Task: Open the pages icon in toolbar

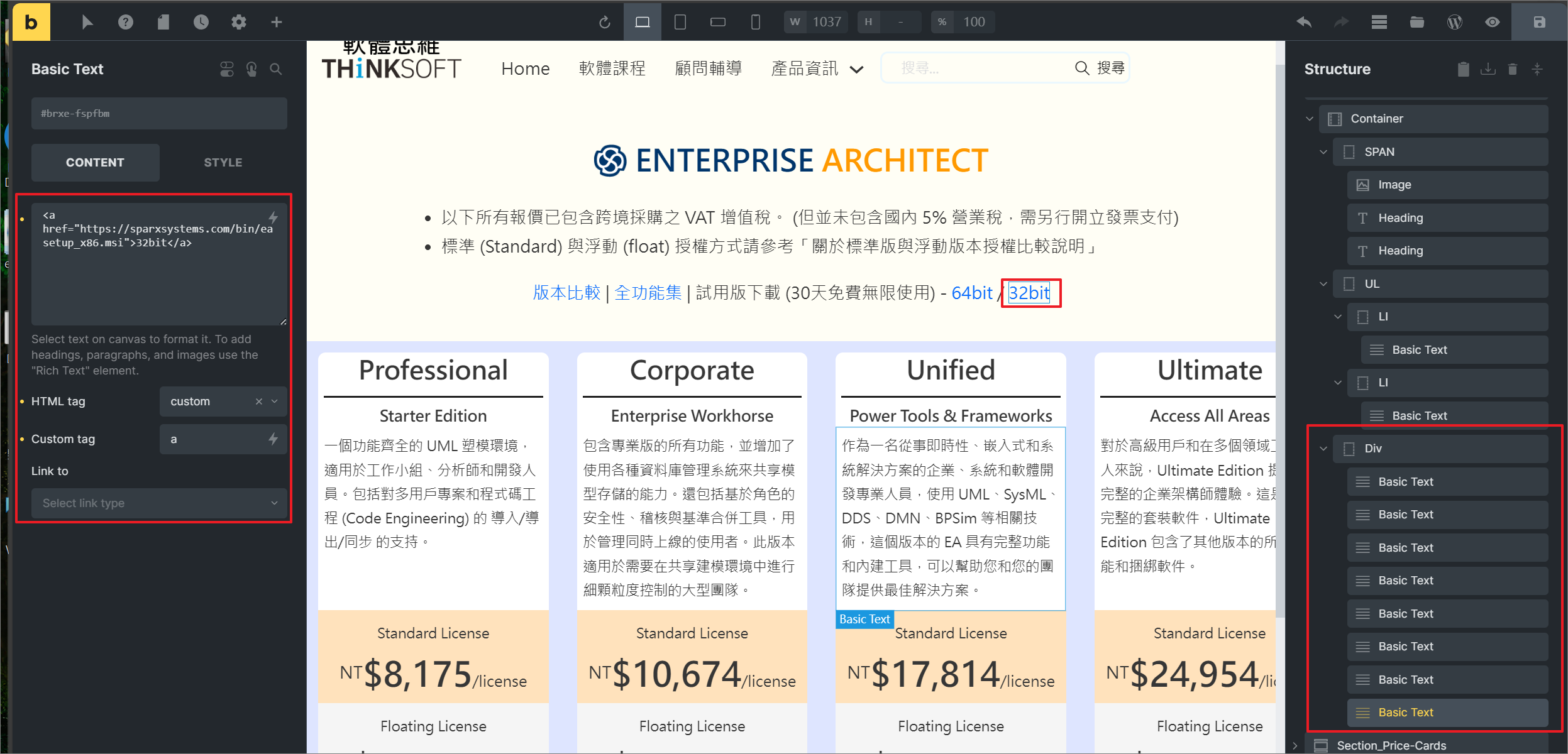Action: coord(163,22)
